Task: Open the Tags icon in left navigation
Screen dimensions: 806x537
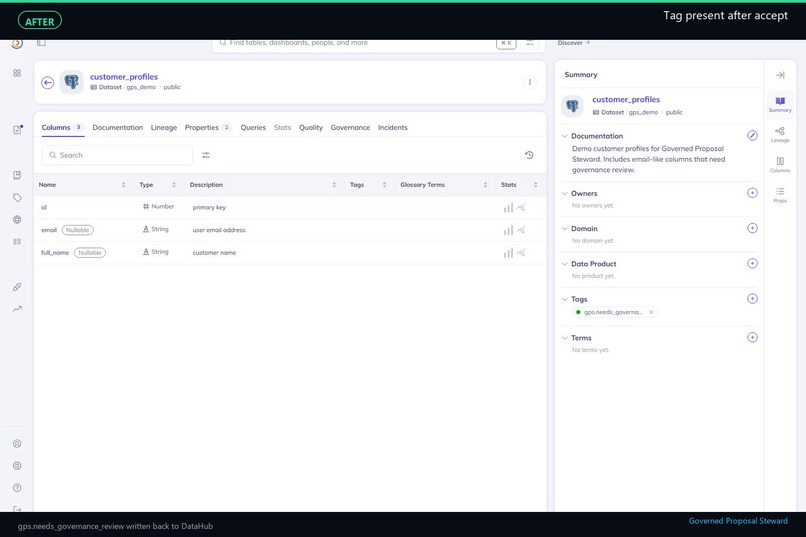Action: pyautogui.click(x=17, y=197)
